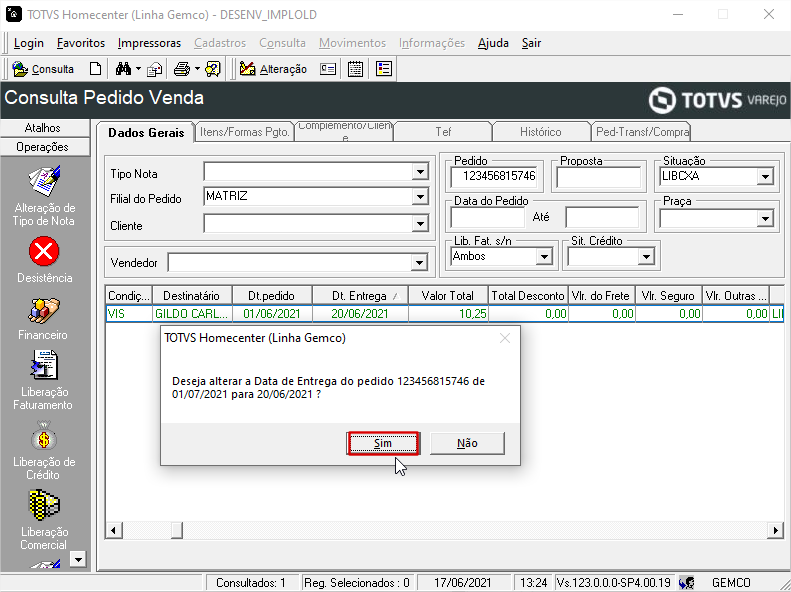The image size is (791, 592).
Task: Click the 10,25 total value cell
Action: click(448, 314)
